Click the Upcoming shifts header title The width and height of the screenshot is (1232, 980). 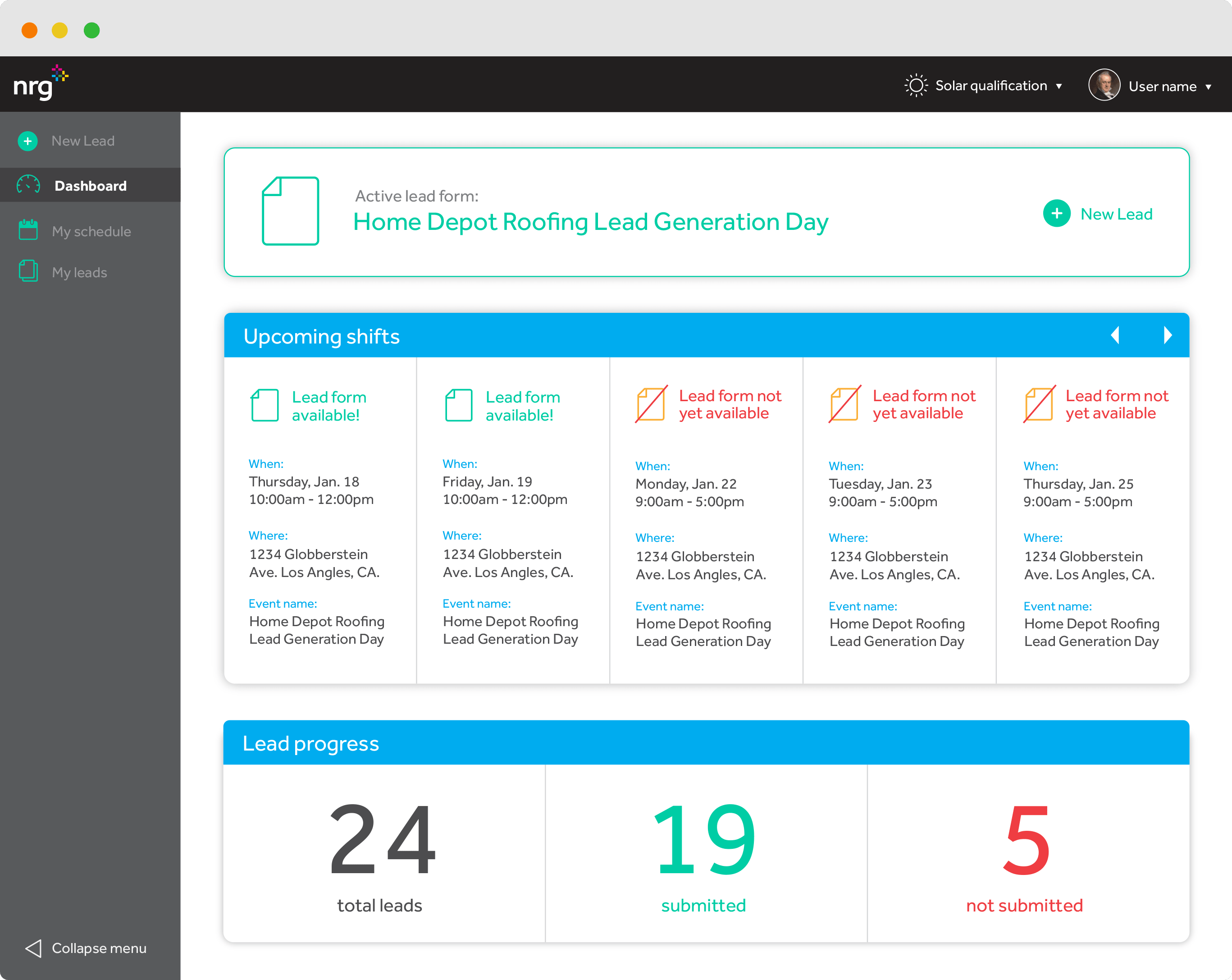click(x=321, y=336)
